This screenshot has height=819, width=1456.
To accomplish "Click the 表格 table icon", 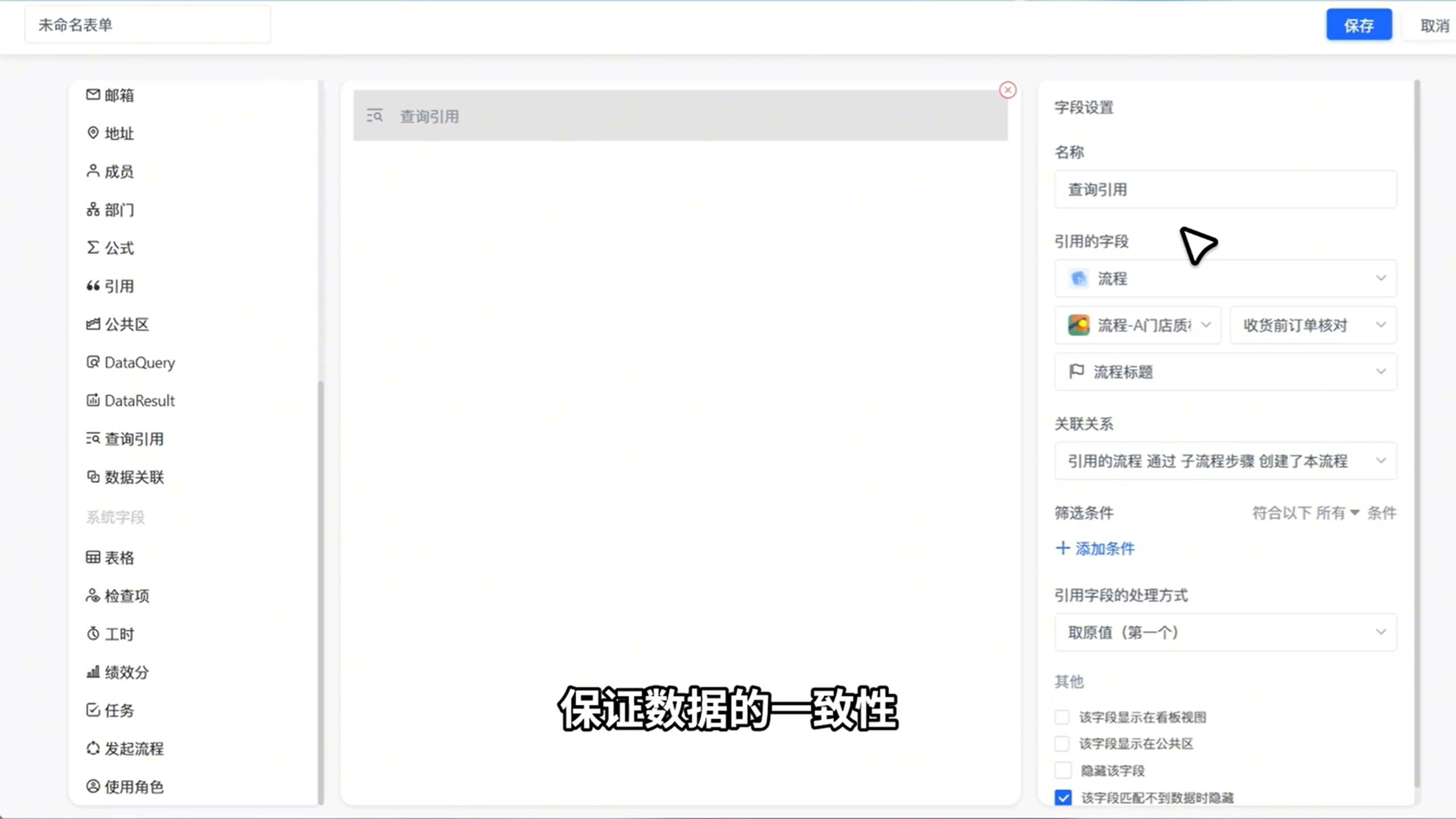I will coord(93,557).
